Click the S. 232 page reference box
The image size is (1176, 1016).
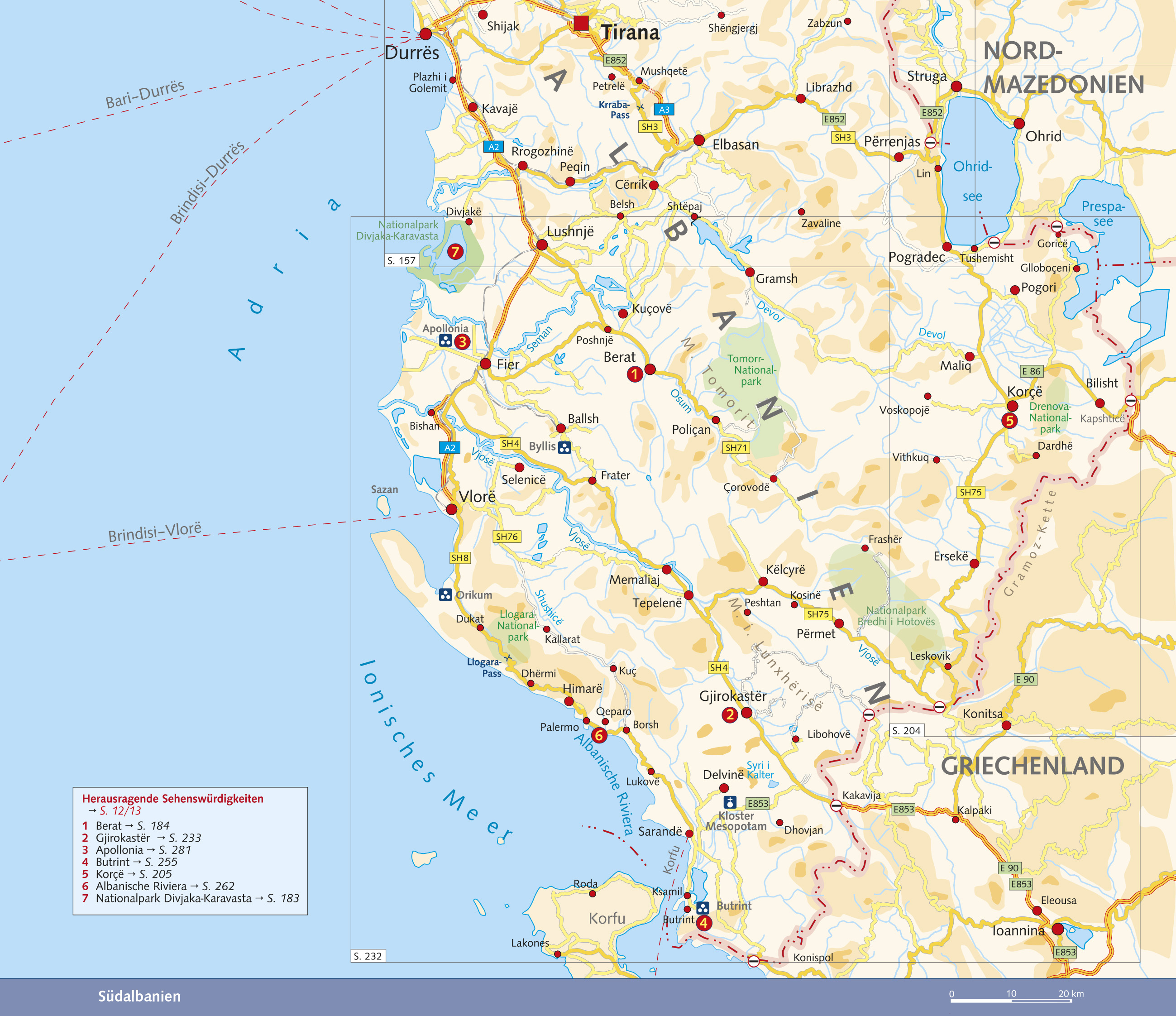368,956
